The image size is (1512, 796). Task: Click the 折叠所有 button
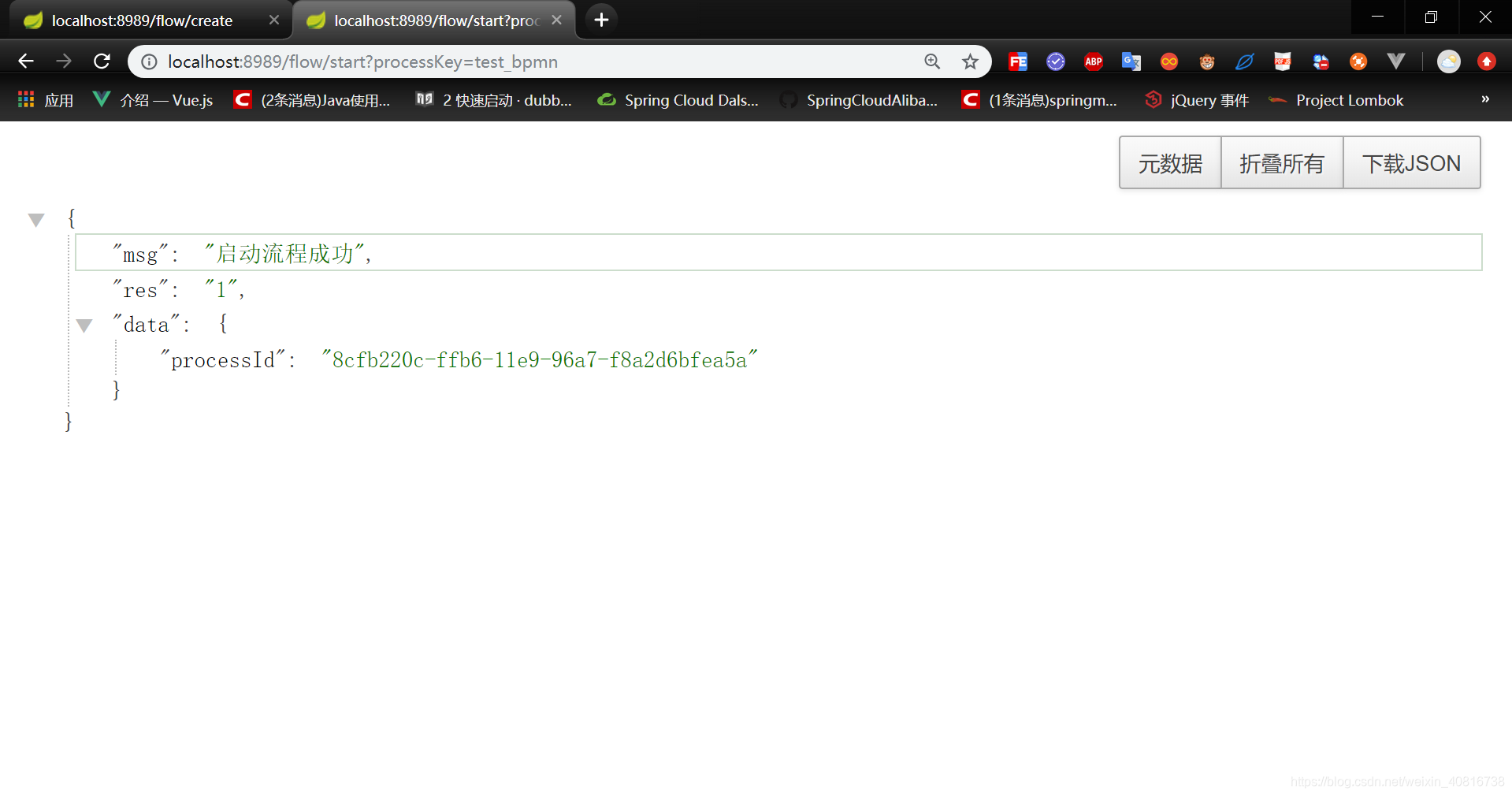tap(1282, 163)
